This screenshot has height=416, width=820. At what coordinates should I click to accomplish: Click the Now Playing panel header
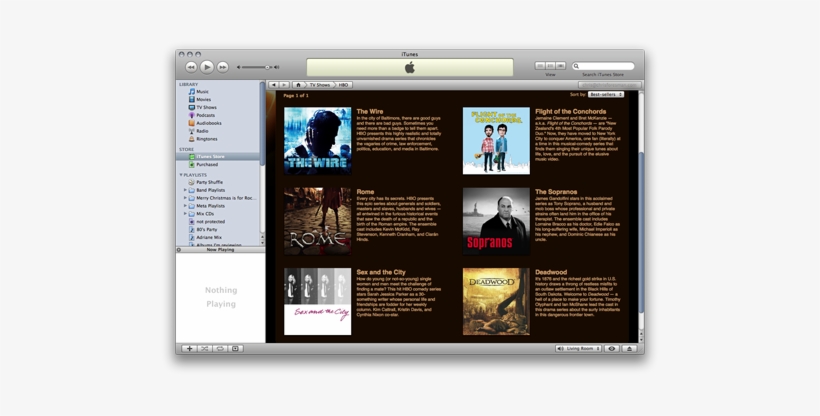coord(220,250)
